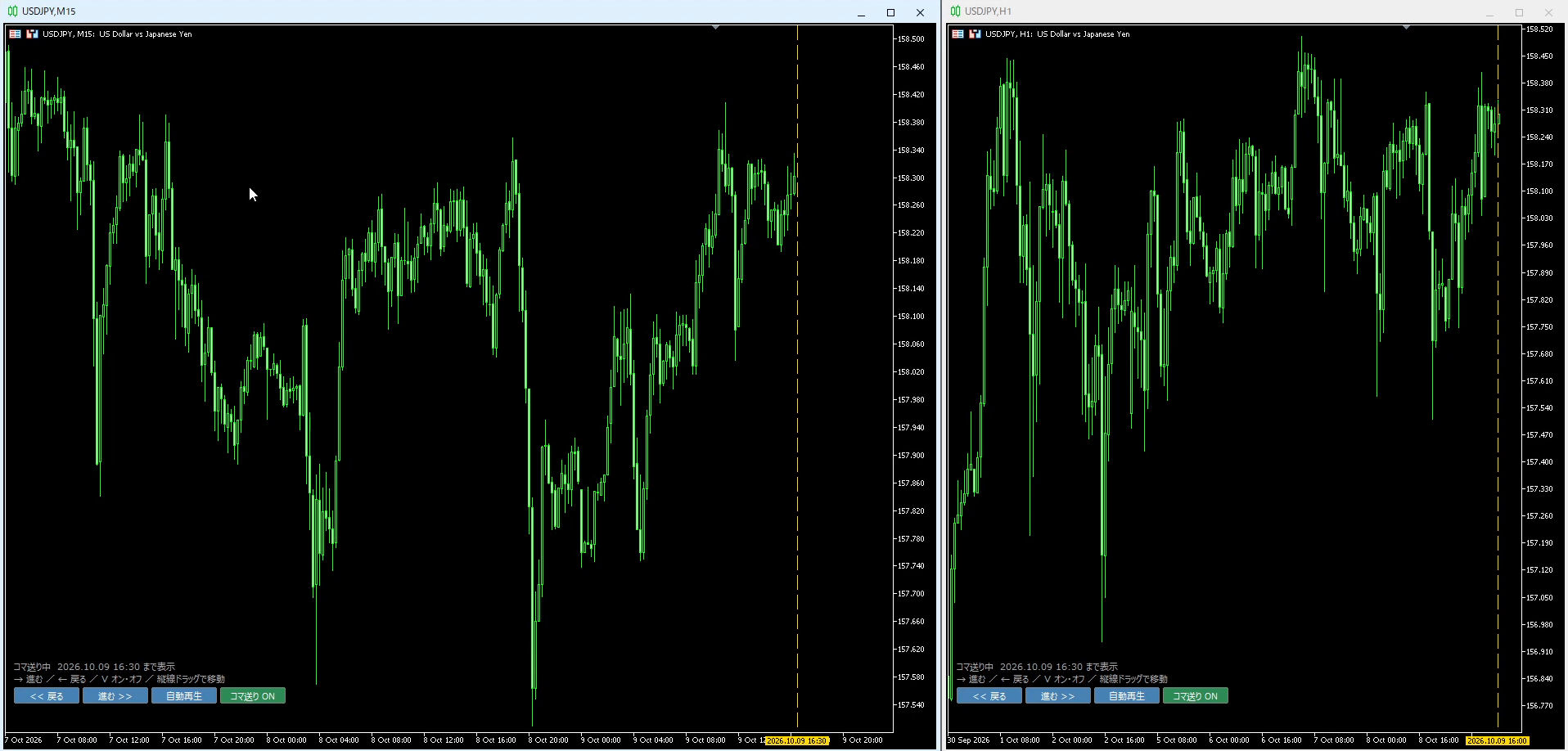Click the 157.540 price label on M15 axis
Image resolution: width=1568 pixels, height=751 pixels.
[911, 705]
